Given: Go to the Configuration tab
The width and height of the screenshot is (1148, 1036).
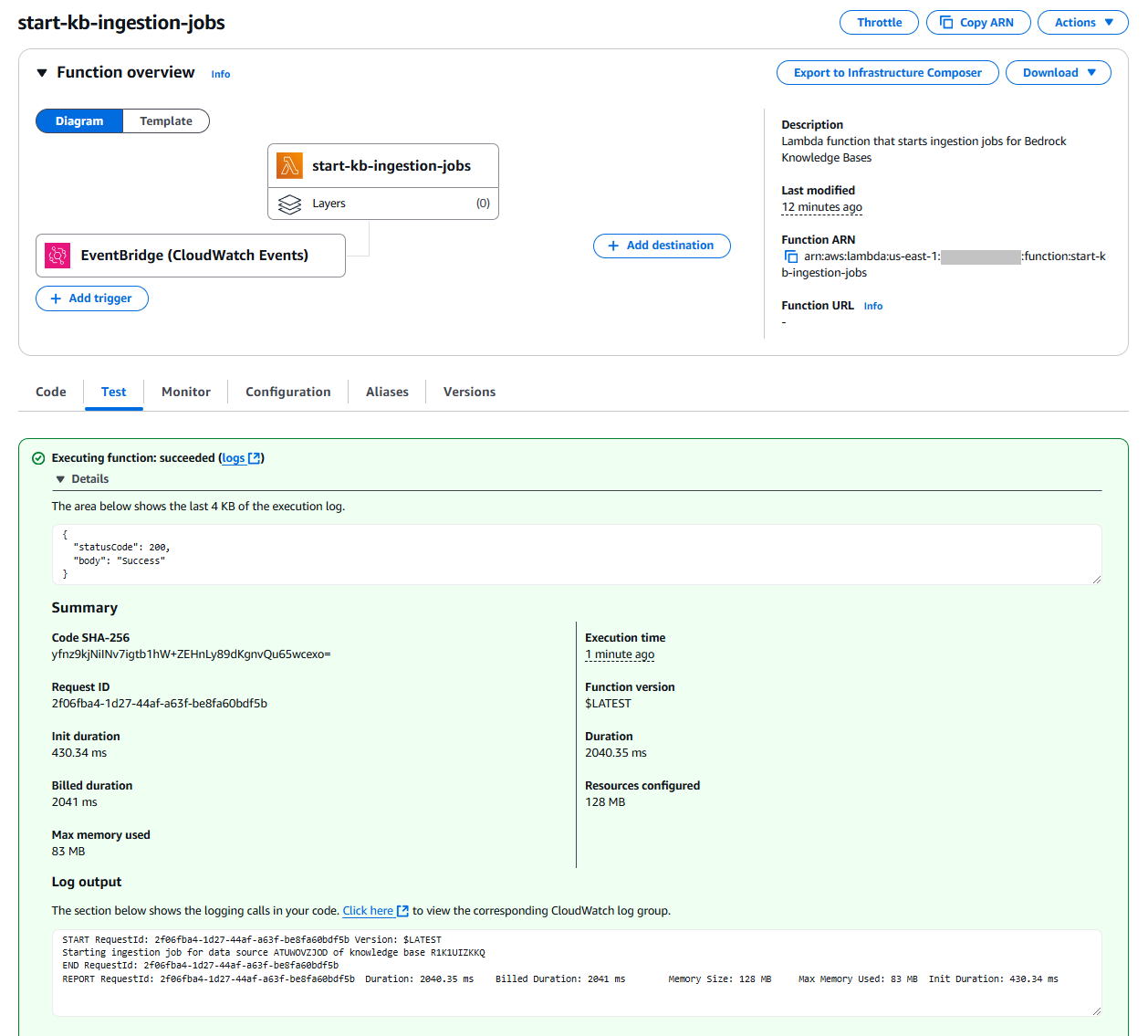Looking at the screenshot, I should click(288, 392).
